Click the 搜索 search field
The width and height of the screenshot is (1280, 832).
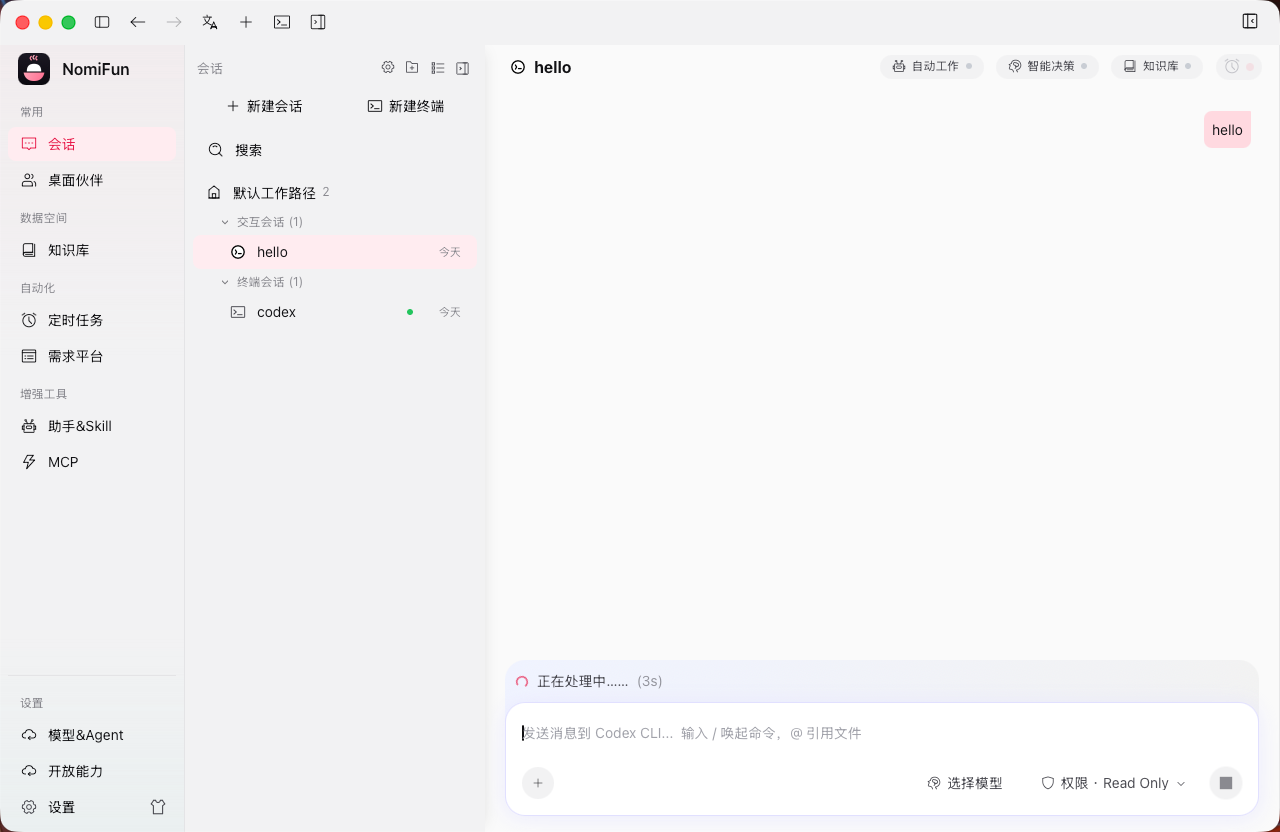335,150
